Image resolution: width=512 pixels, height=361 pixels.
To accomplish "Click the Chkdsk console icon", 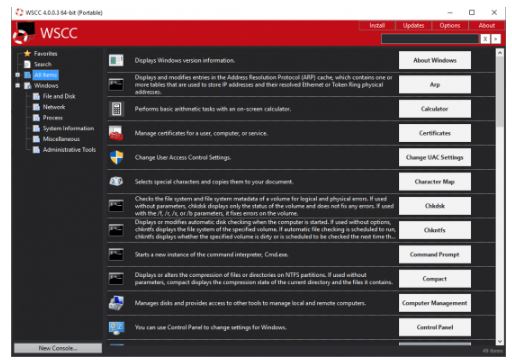I will pos(116,206).
